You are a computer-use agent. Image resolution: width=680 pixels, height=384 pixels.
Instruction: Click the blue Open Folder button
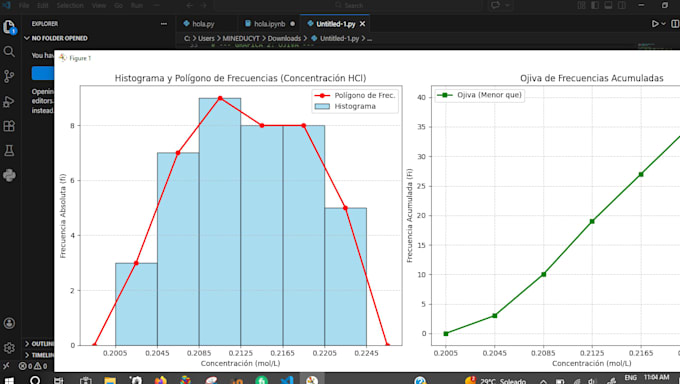(42, 73)
